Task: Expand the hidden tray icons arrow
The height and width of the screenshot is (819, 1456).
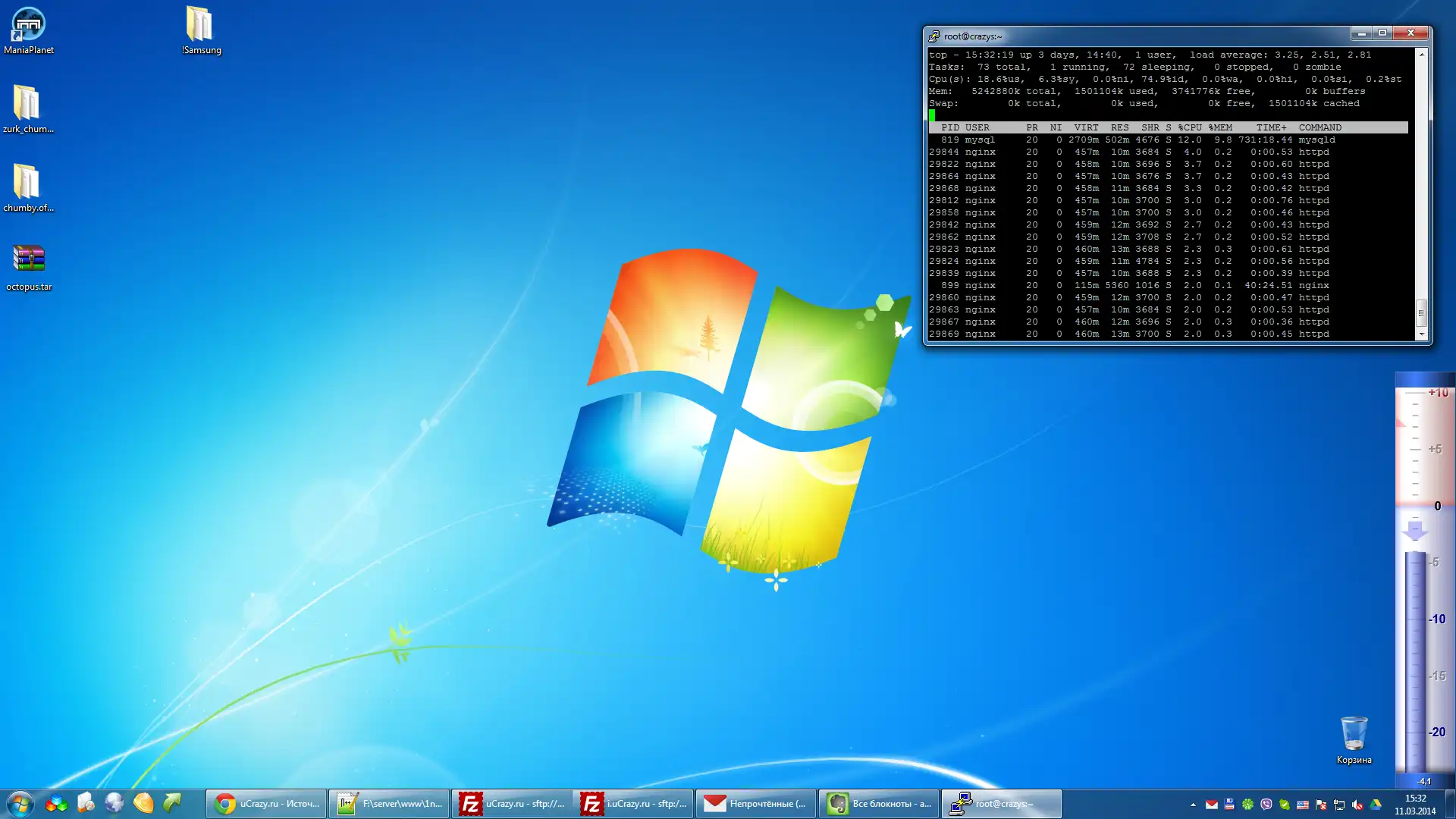Action: [x=1193, y=805]
